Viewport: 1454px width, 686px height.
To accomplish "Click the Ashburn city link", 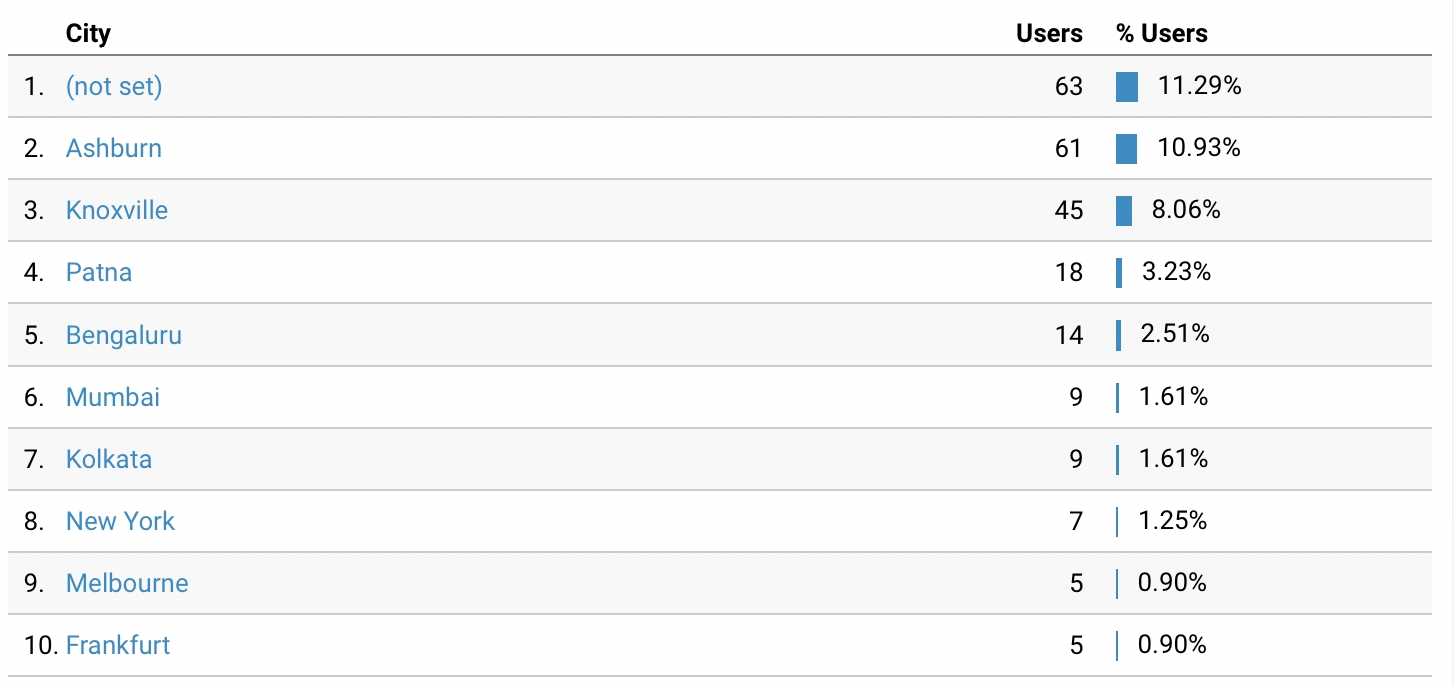I will pyautogui.click(x=114, y=149).
